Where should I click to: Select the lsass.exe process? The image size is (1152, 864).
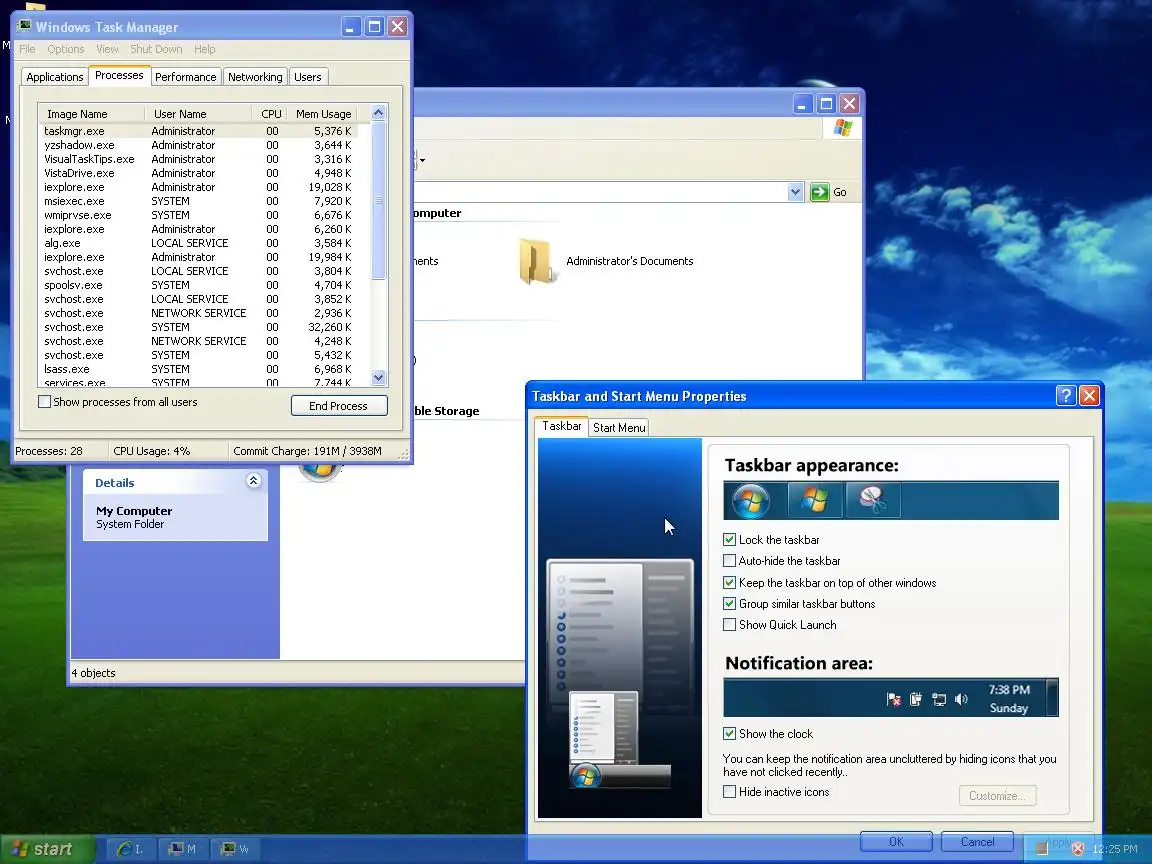coord(198,369)
